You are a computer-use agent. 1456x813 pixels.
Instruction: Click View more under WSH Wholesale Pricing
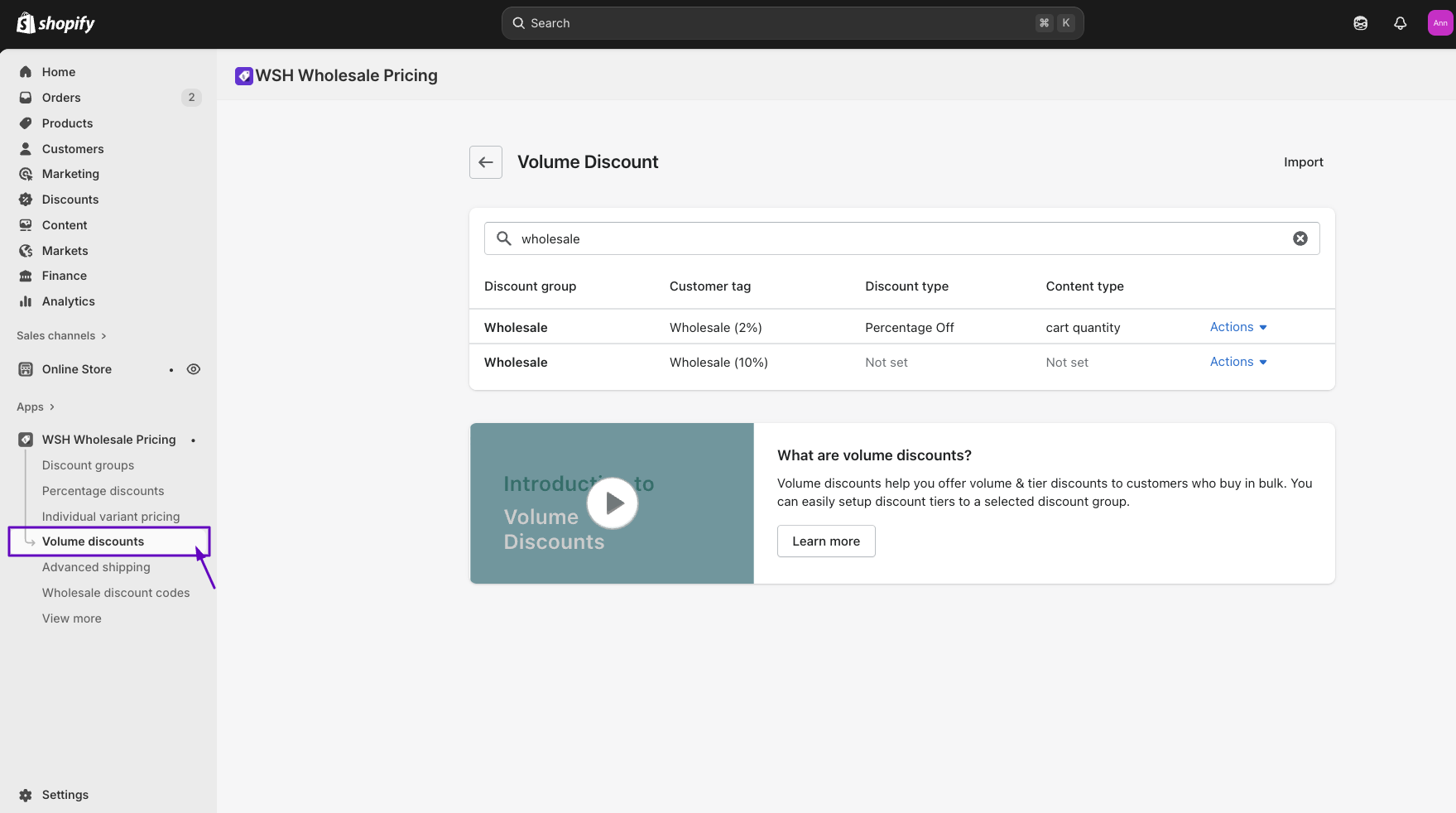(x=72, y=618)
